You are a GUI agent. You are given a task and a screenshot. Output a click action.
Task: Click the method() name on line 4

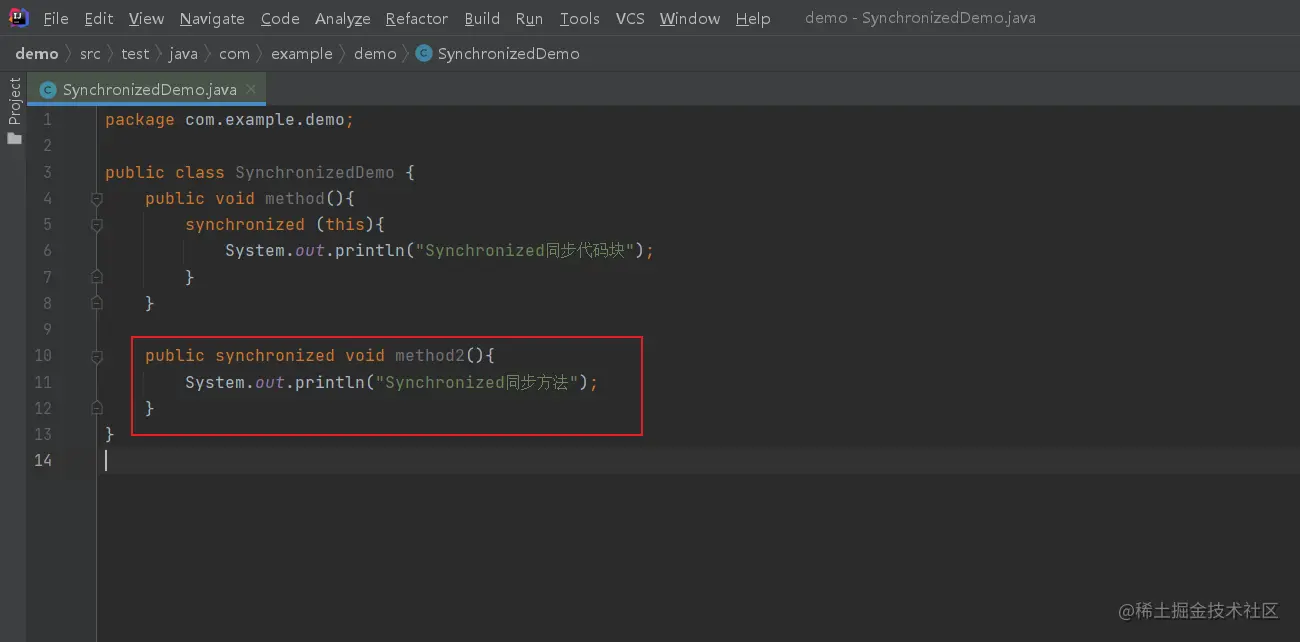click(295, 198)
